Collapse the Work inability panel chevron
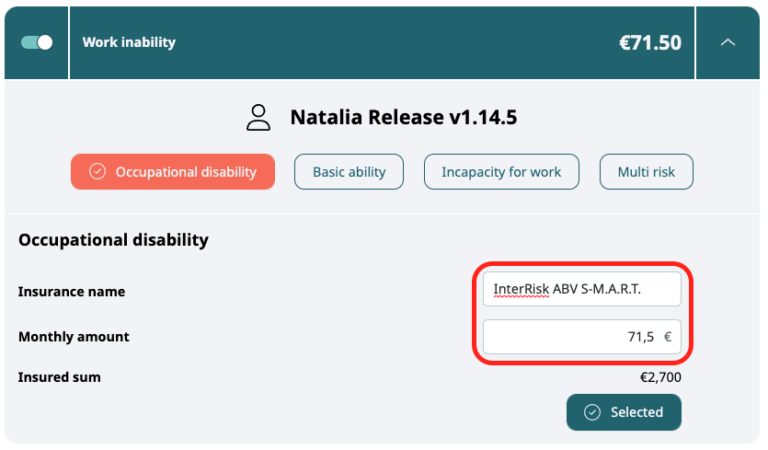This screenshot has height=450, width=768. click(728, 43)
